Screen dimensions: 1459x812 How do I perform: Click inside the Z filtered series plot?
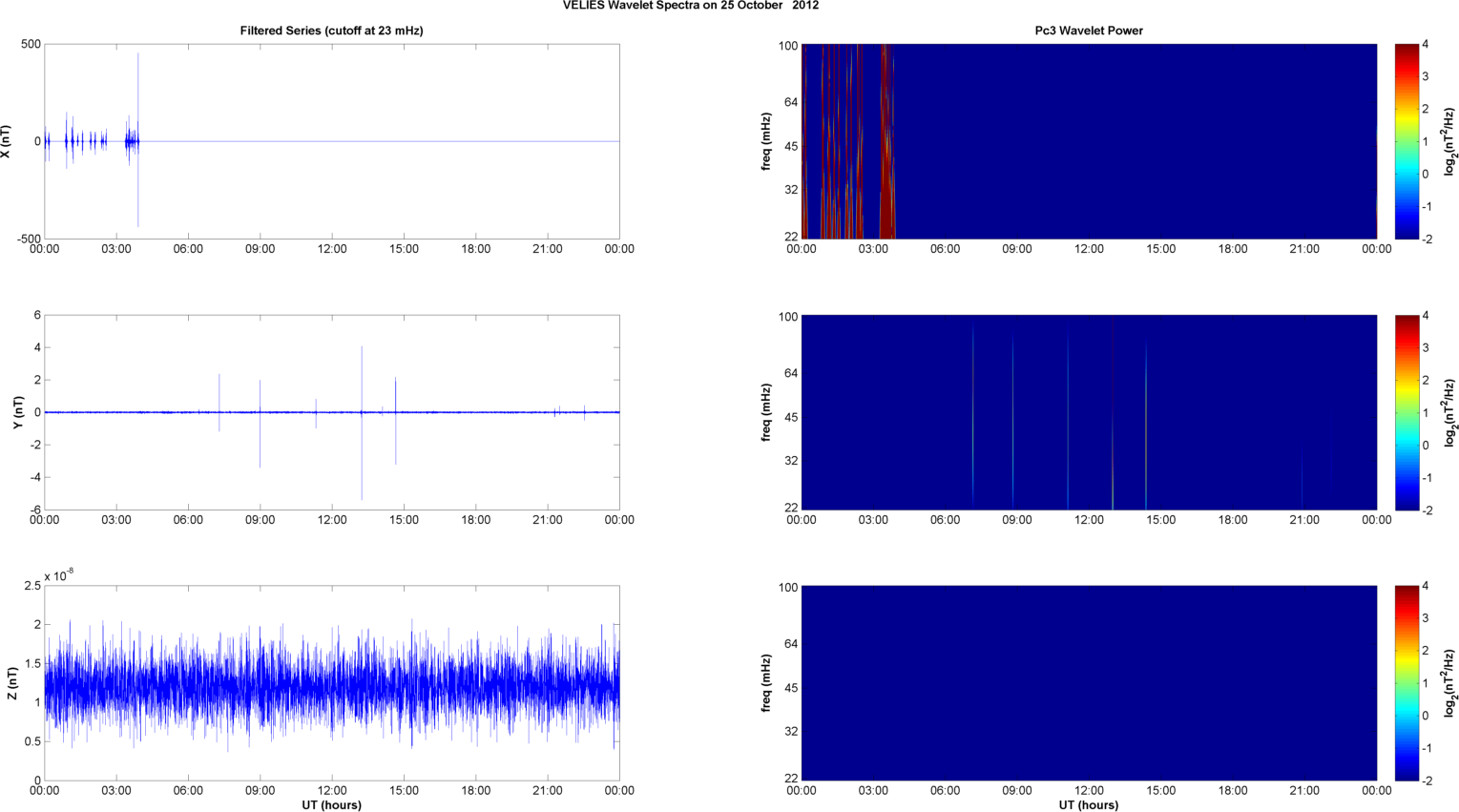pos(331,683)
